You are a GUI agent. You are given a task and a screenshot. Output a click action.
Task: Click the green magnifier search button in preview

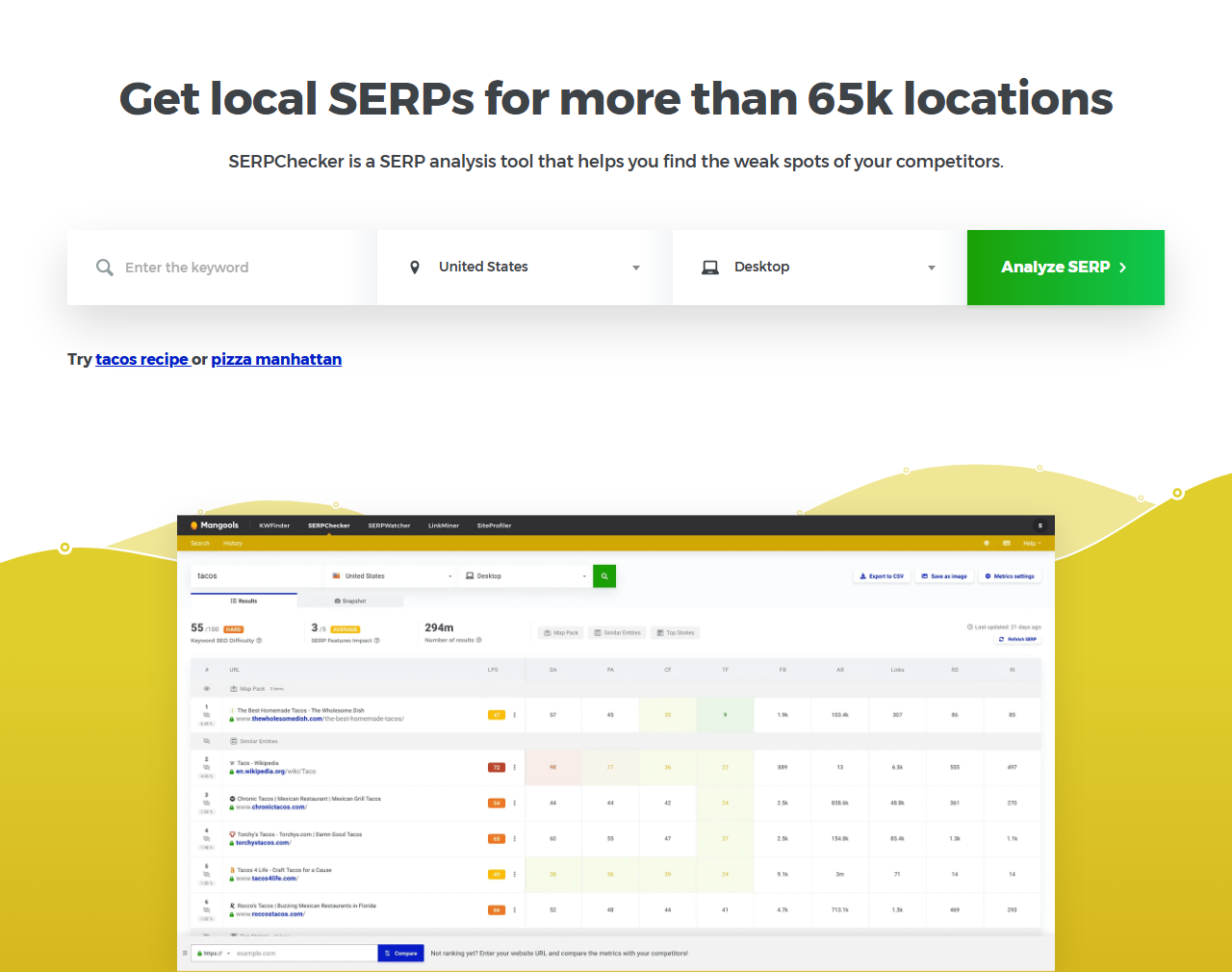[x=604, y=576]
